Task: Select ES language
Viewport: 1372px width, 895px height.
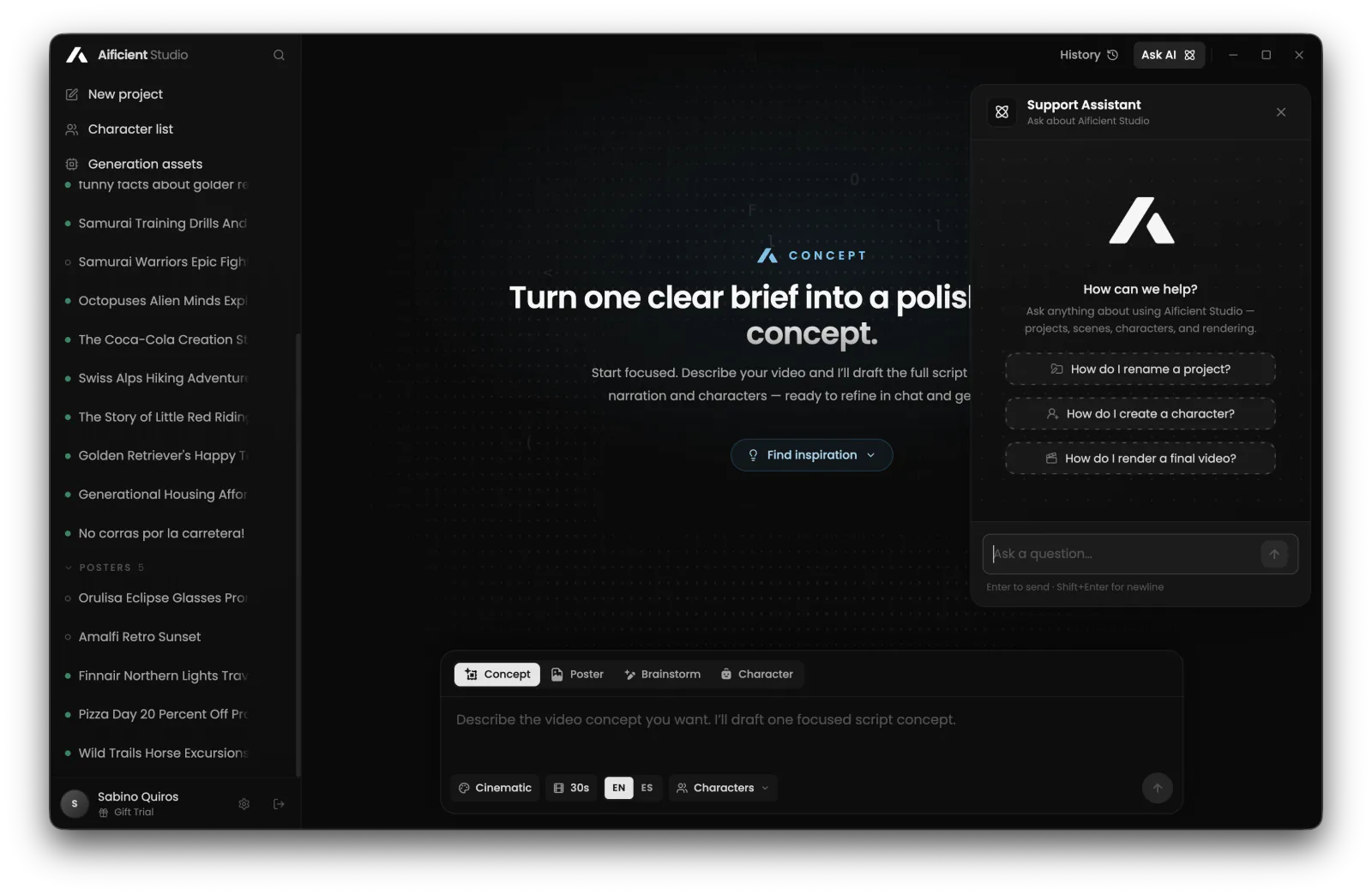Action: (x=647, y=788)
